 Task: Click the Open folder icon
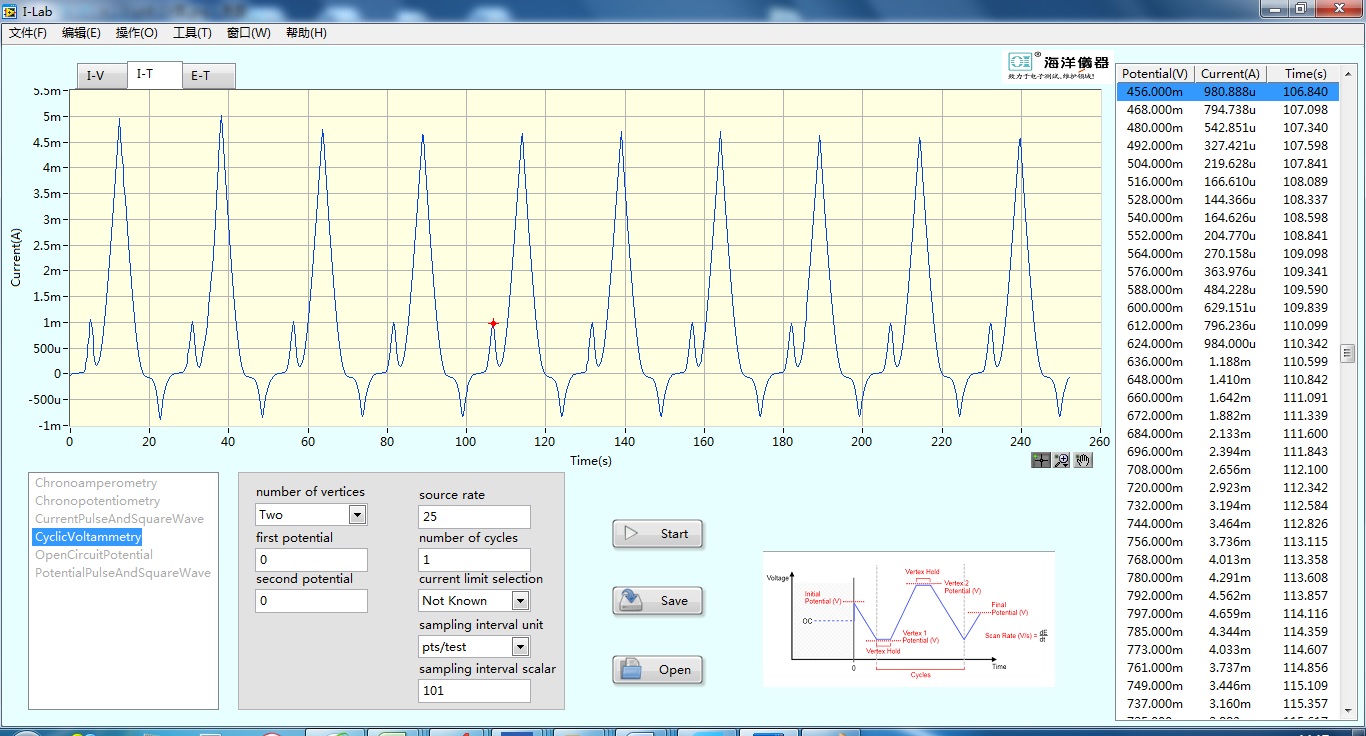pyautogui.click(x=630, y=670)
